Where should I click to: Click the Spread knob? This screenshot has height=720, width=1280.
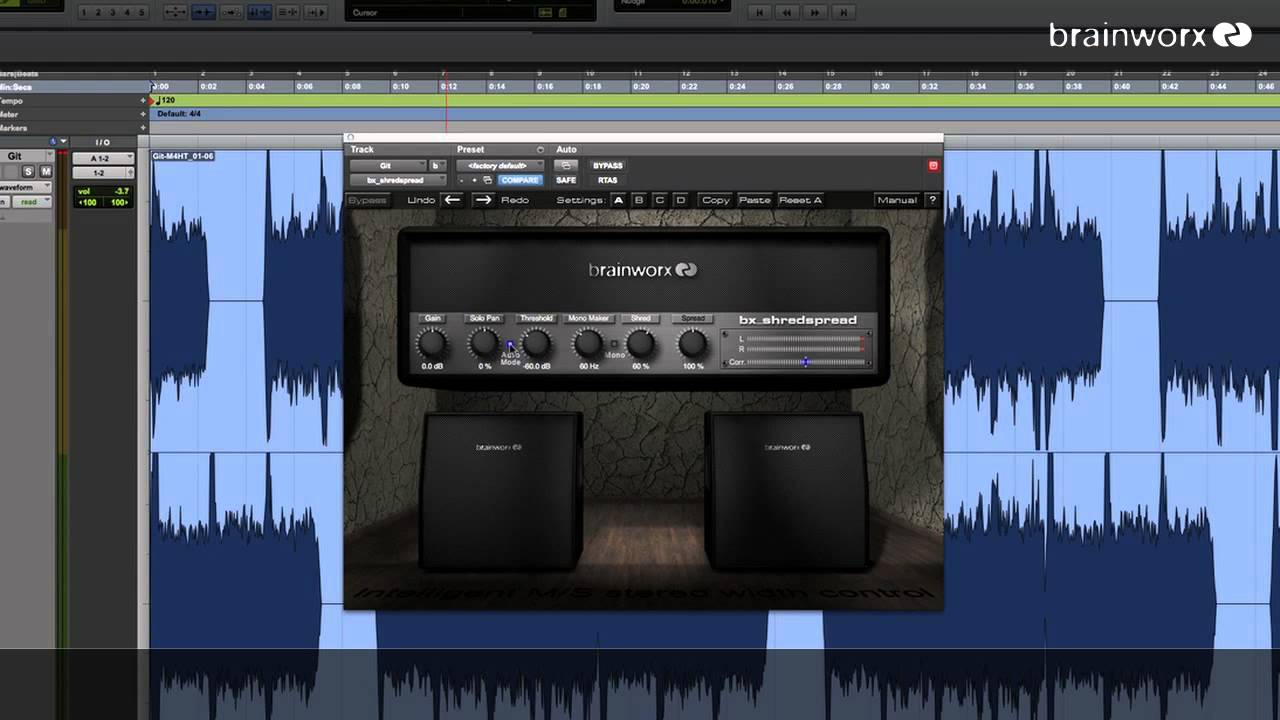pyautogui.click(x=692, y=344)
